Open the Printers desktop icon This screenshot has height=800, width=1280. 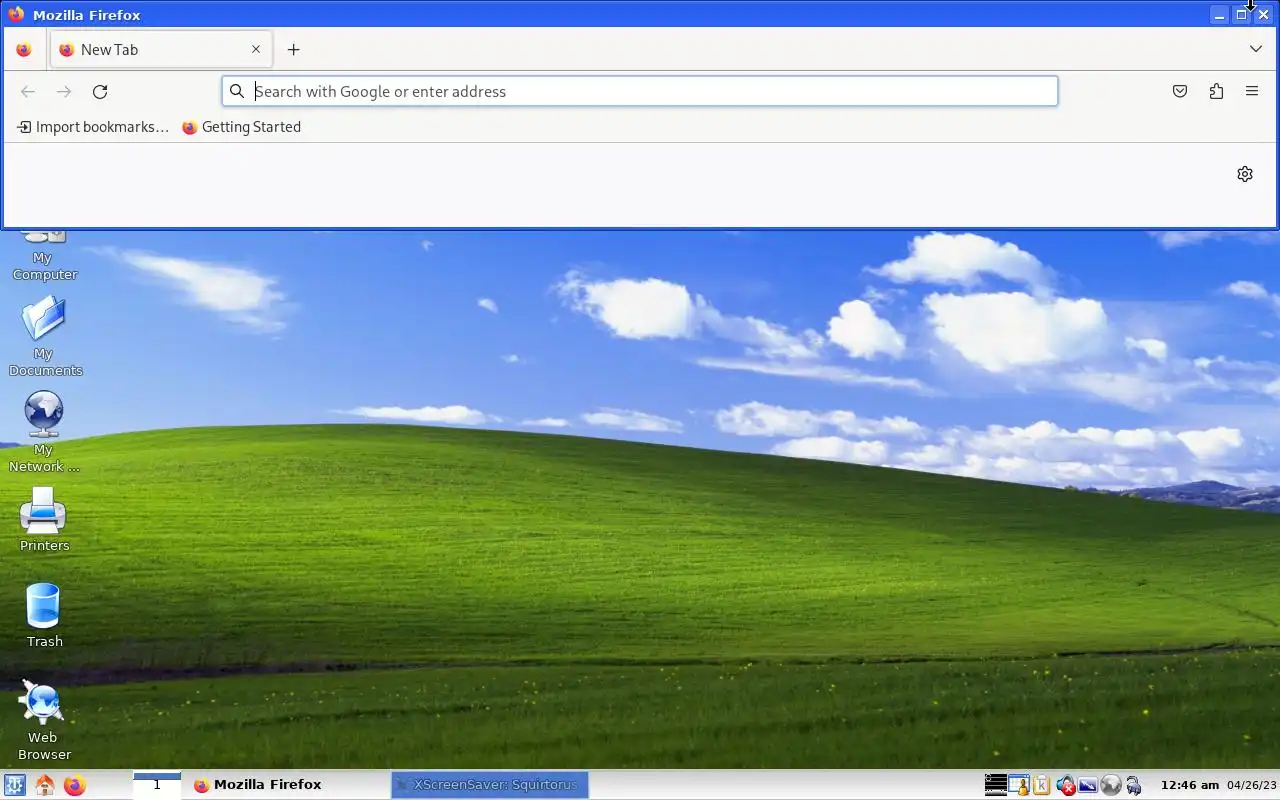pos(44,519)
